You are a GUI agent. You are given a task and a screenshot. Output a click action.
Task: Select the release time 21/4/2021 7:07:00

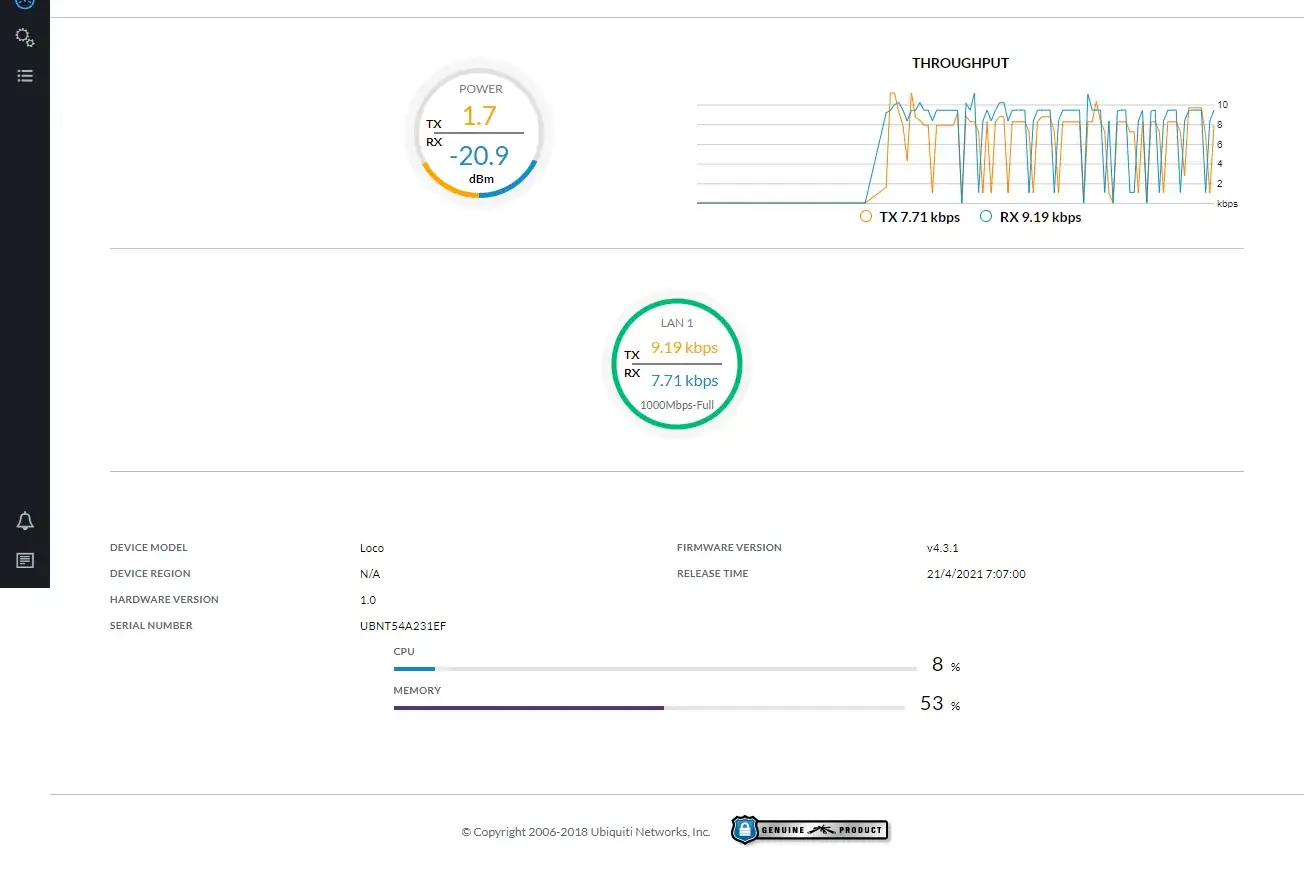(976, 574)
